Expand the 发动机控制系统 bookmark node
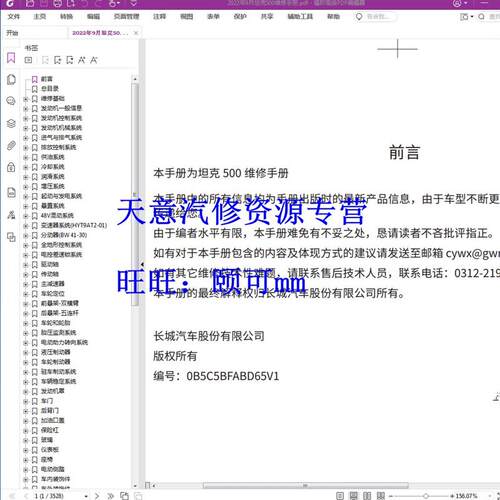 click(26, 118)
